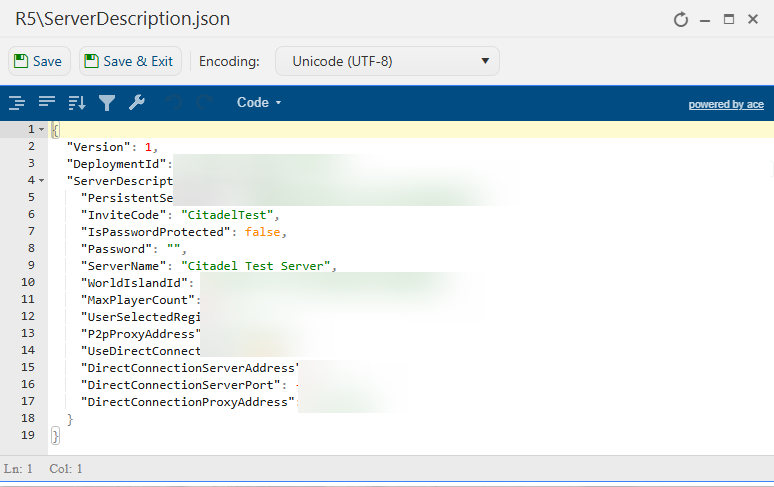Open the filter funnel tool
This screenshot has height=487, width=774.
click(107, 103)
